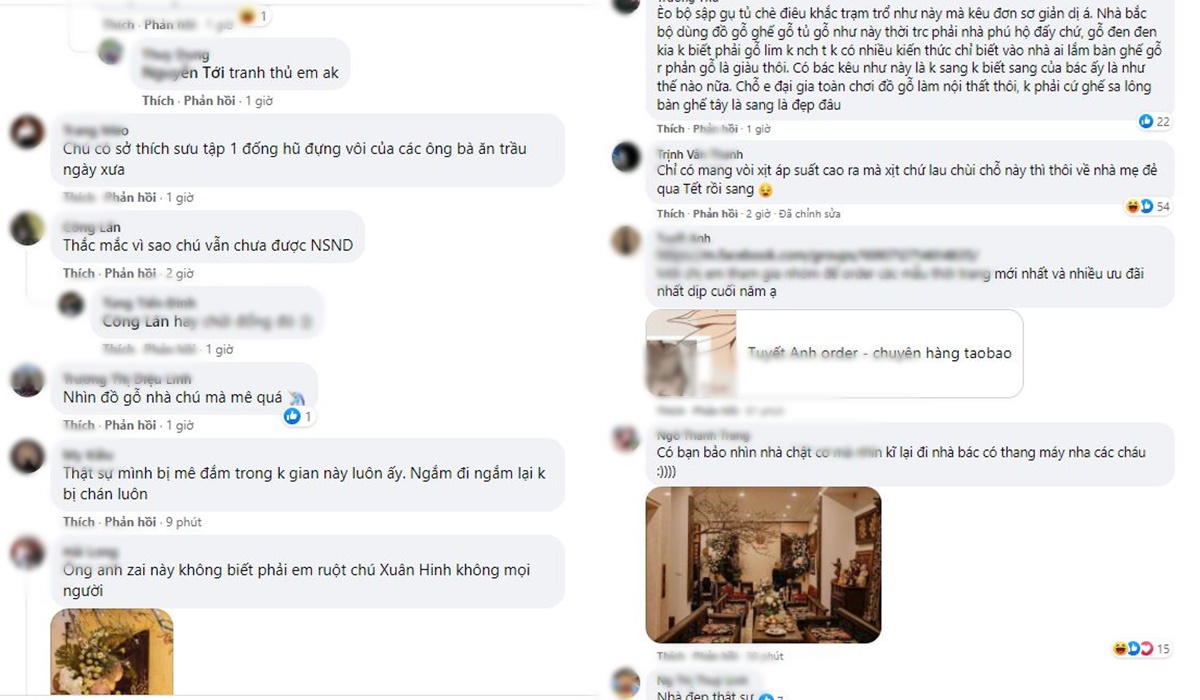Open the wooden living room photo
This screenshot has height=700, width=1200.
[763, 565]
